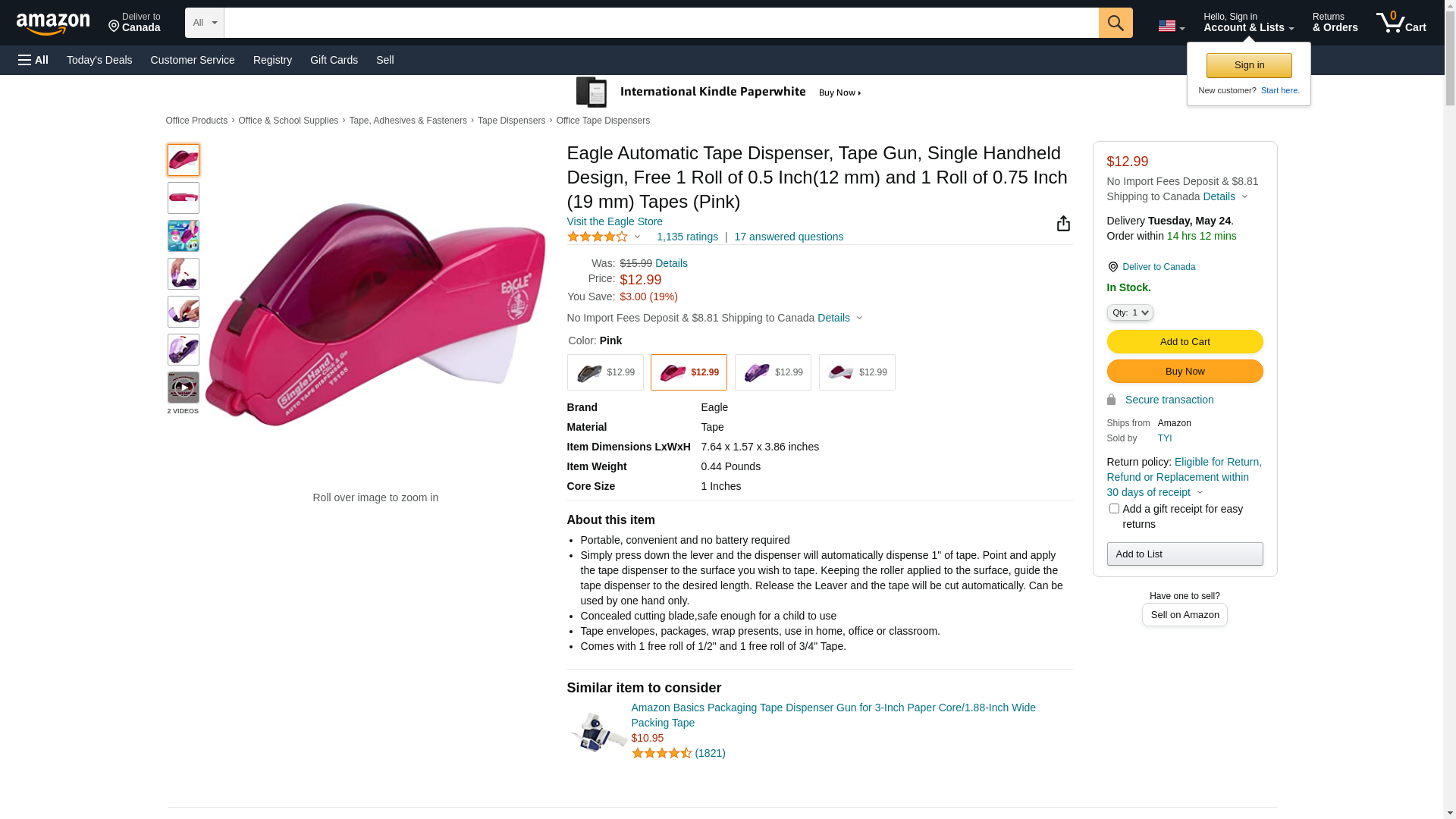Click Deliver to Canada location icon
The height and width of the screenshot is (819, 1456).
(1112, 267)
